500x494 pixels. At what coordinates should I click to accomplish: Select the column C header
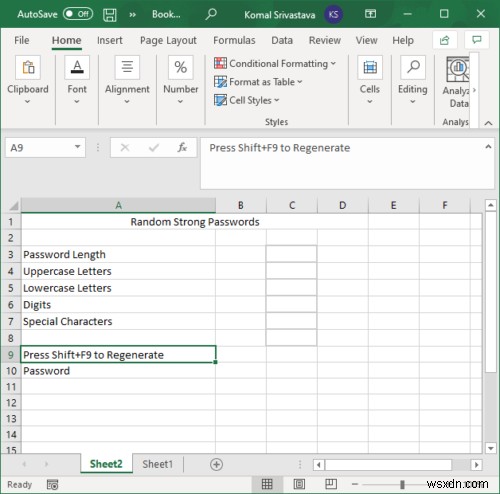tap(292, 205)
